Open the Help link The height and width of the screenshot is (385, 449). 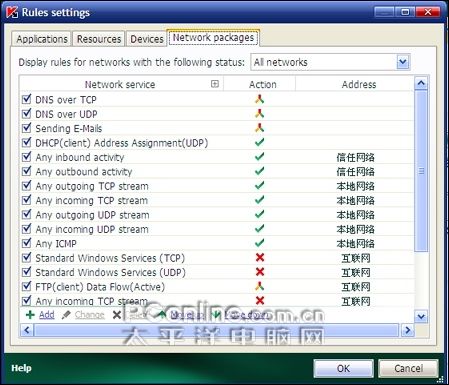(x=21, y=368)
